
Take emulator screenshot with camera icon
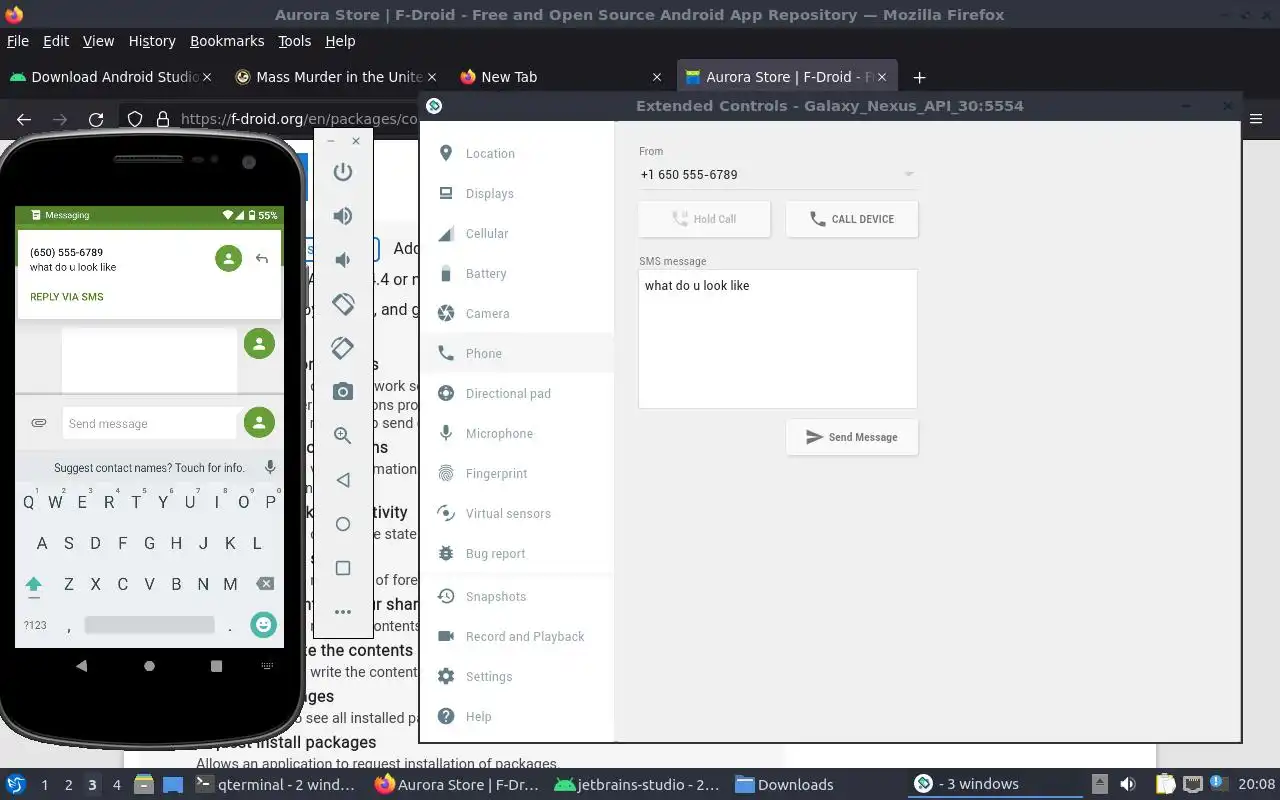point(343,391)
